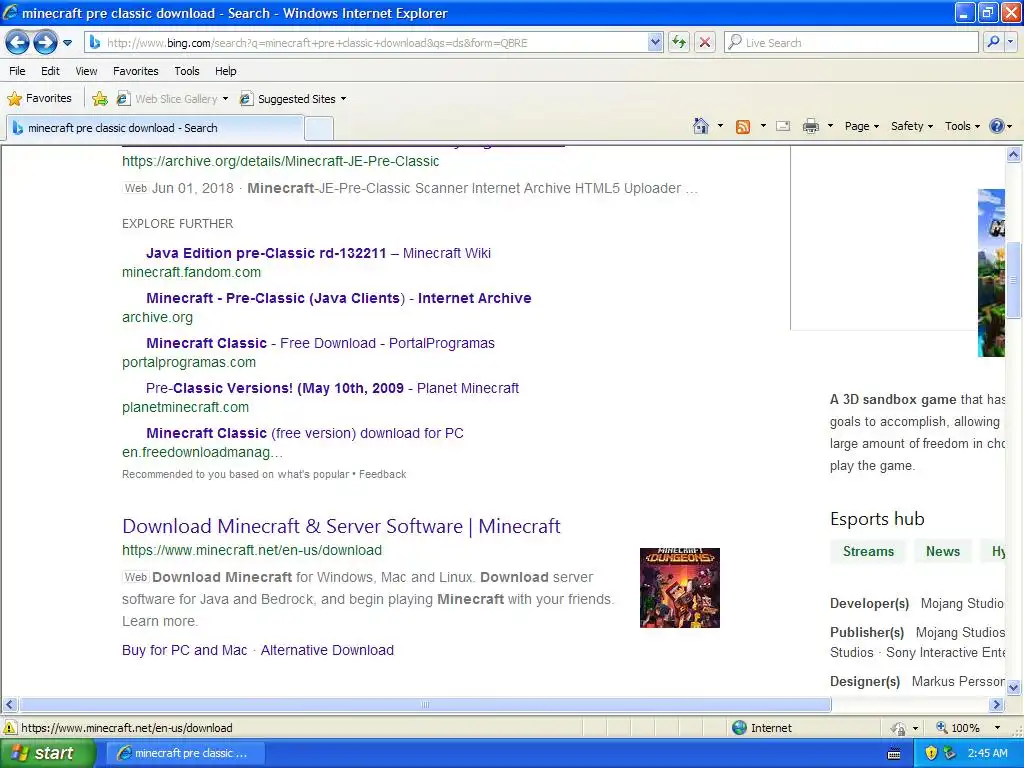
Task: Click the status bar warning shield icon
Action: point(10,728)
